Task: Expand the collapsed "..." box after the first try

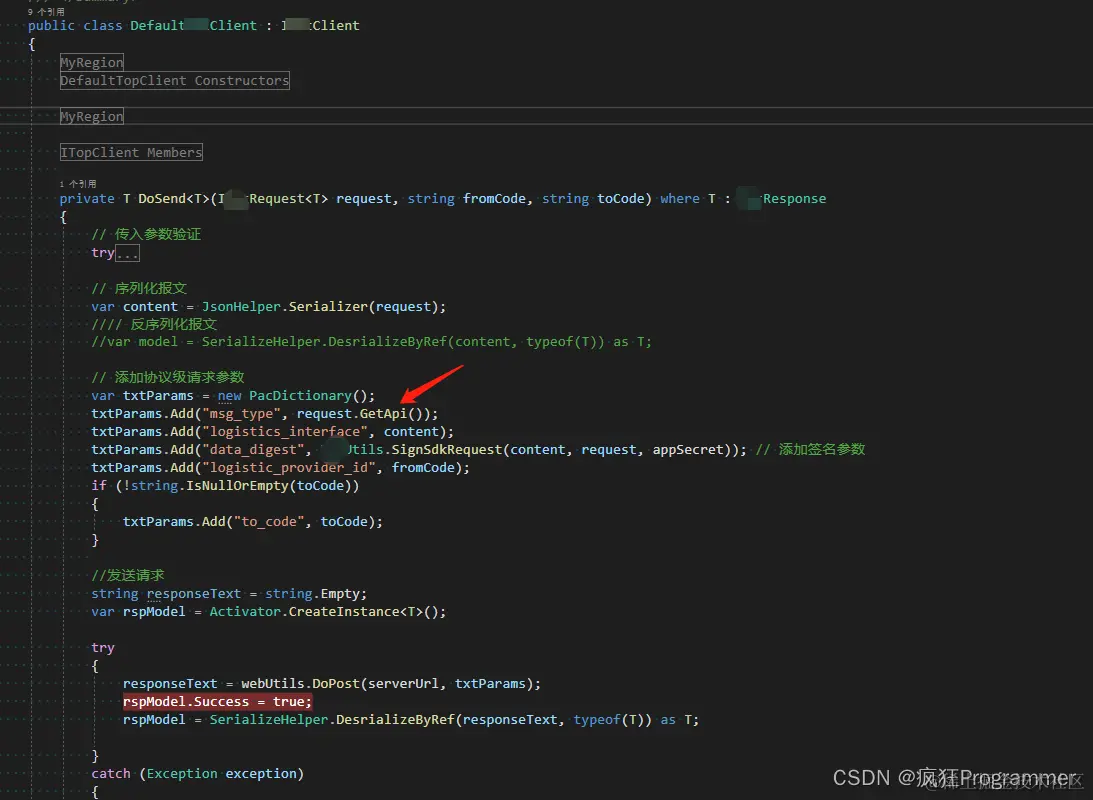Action: (128, 253)
